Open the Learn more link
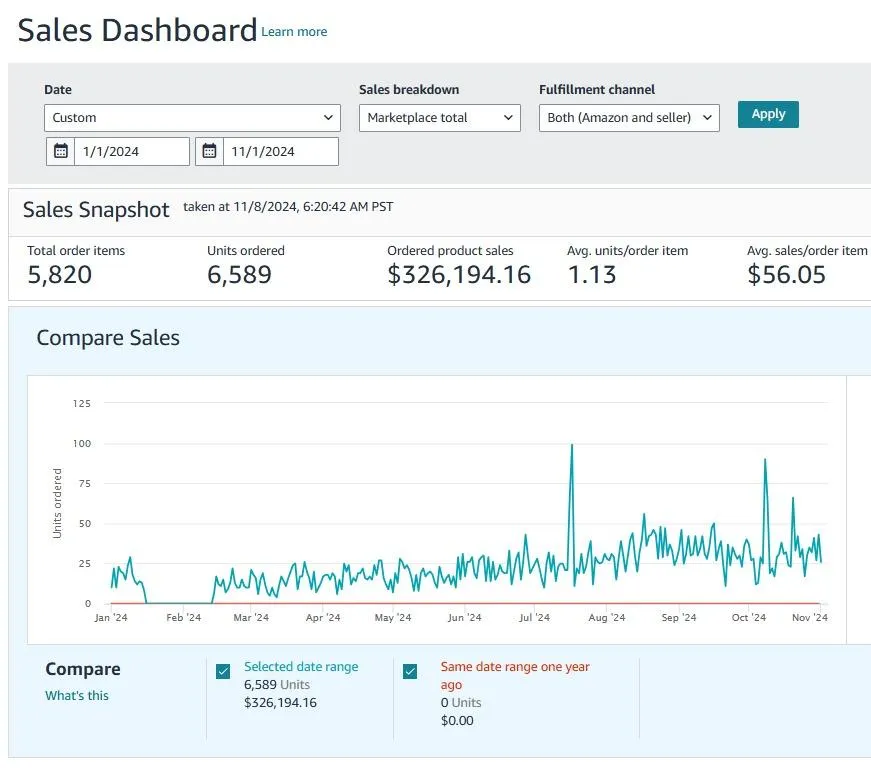This screenshot has height=769, width=871. [294, 32]
